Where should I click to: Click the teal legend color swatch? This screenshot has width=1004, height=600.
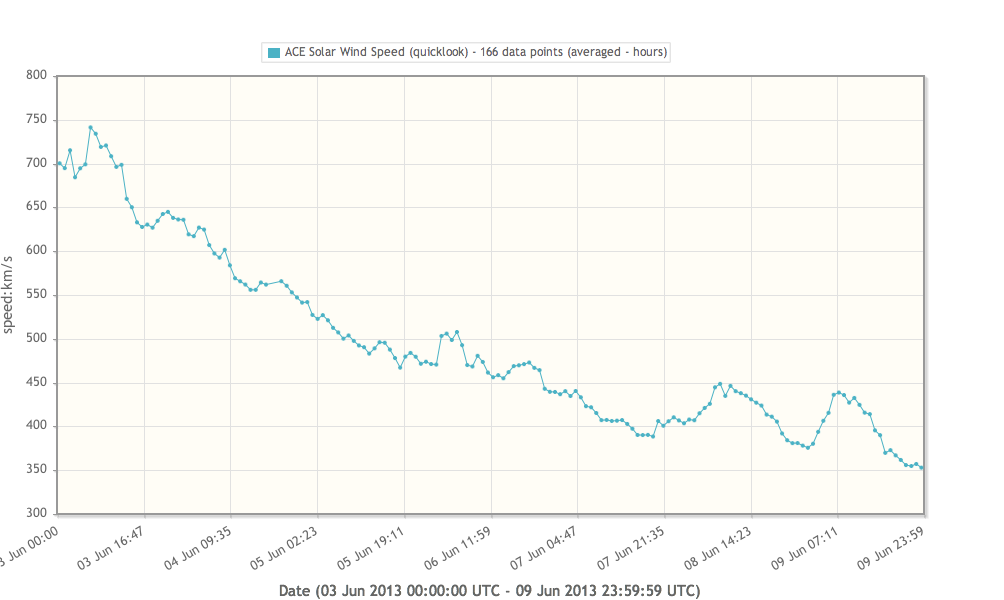(x=274, y=52)
